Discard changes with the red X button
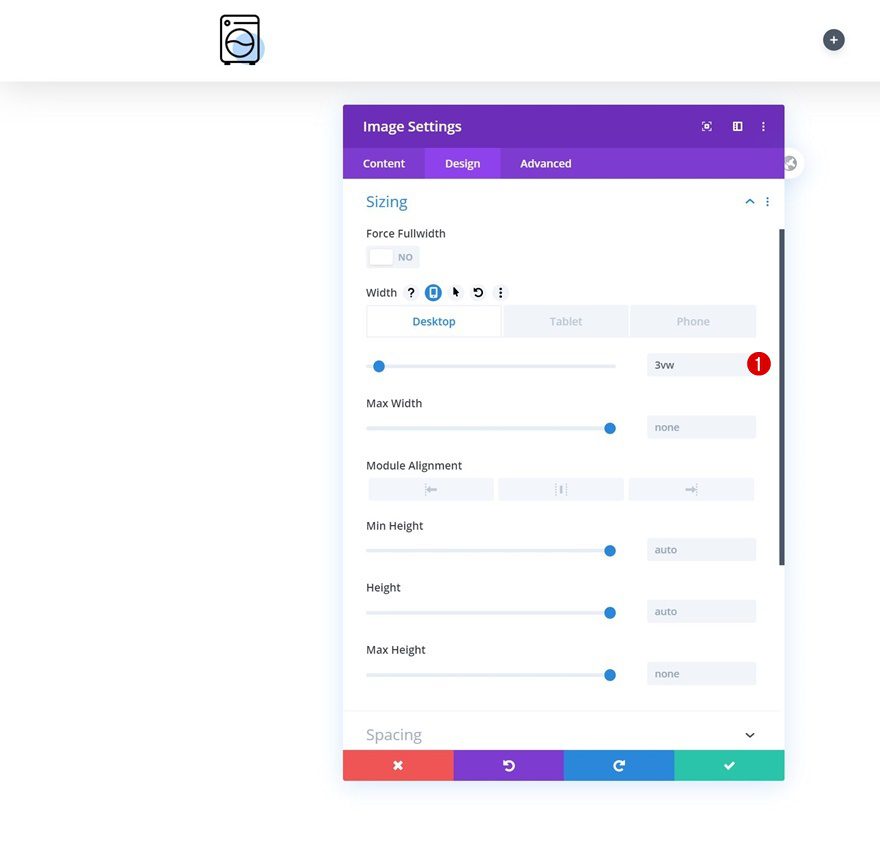This screenshot has width=880, height=848. click(x=397, y=764)
